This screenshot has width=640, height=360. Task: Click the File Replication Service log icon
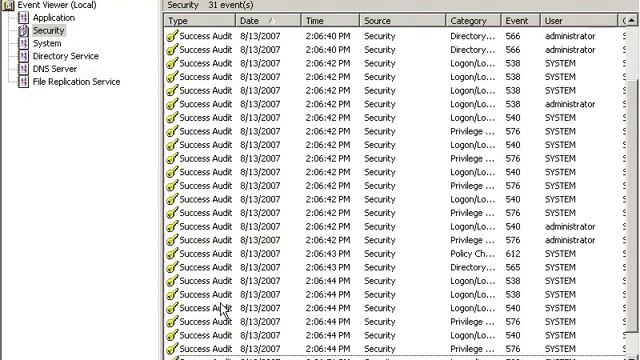click(23, 82)
